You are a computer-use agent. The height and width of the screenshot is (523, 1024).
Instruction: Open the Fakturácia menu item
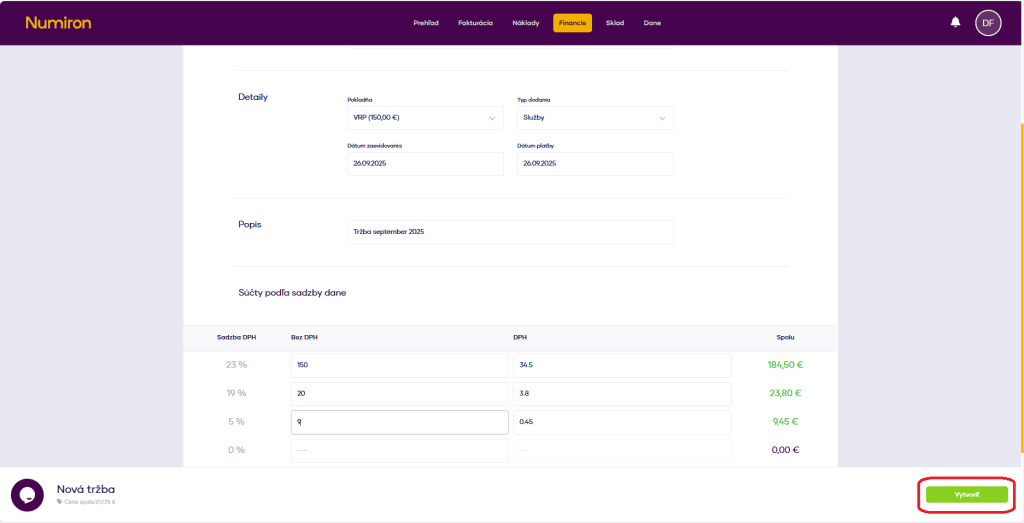[475, 23]
